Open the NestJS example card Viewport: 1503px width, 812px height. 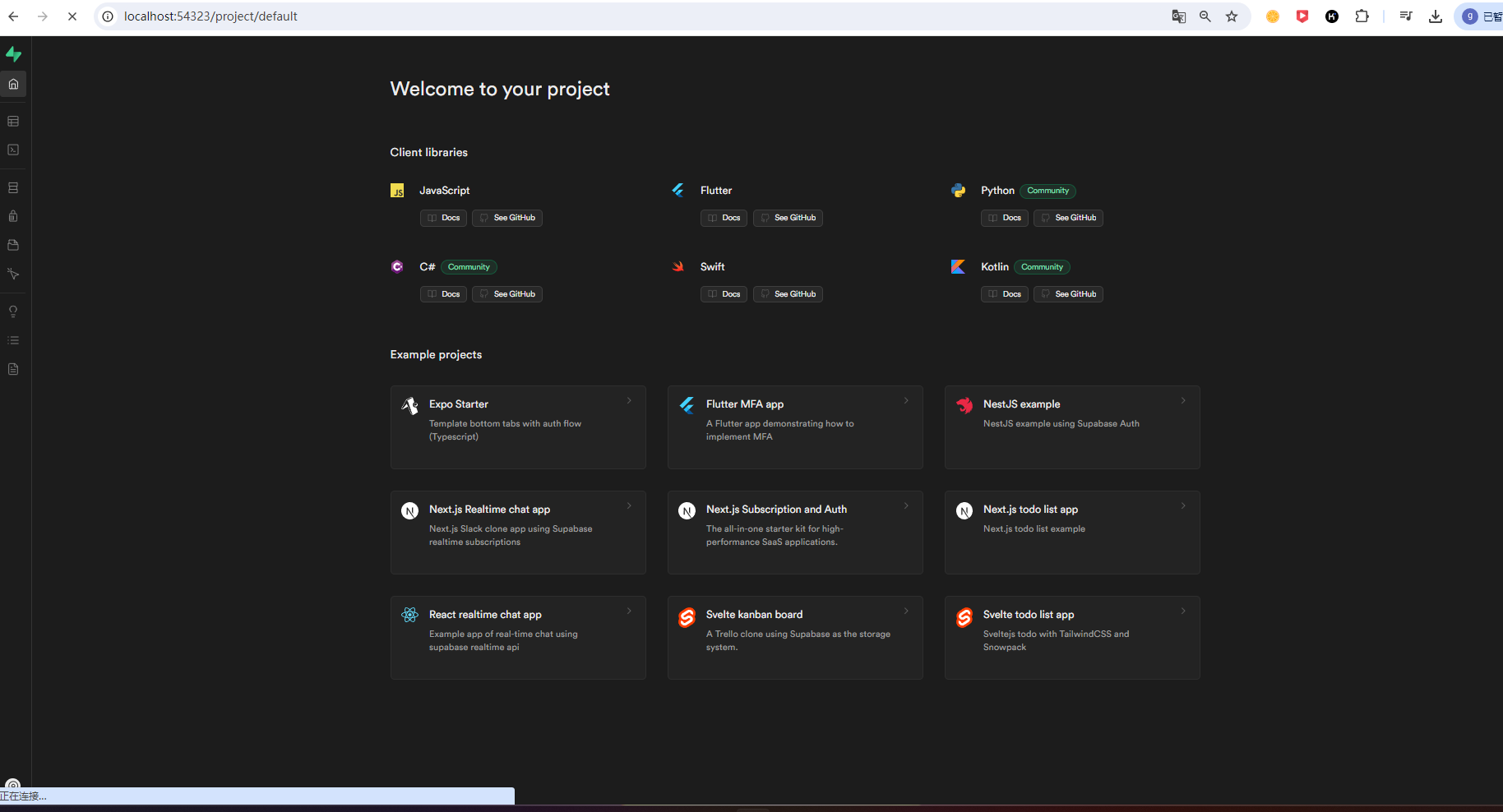tap(1072, 427)
